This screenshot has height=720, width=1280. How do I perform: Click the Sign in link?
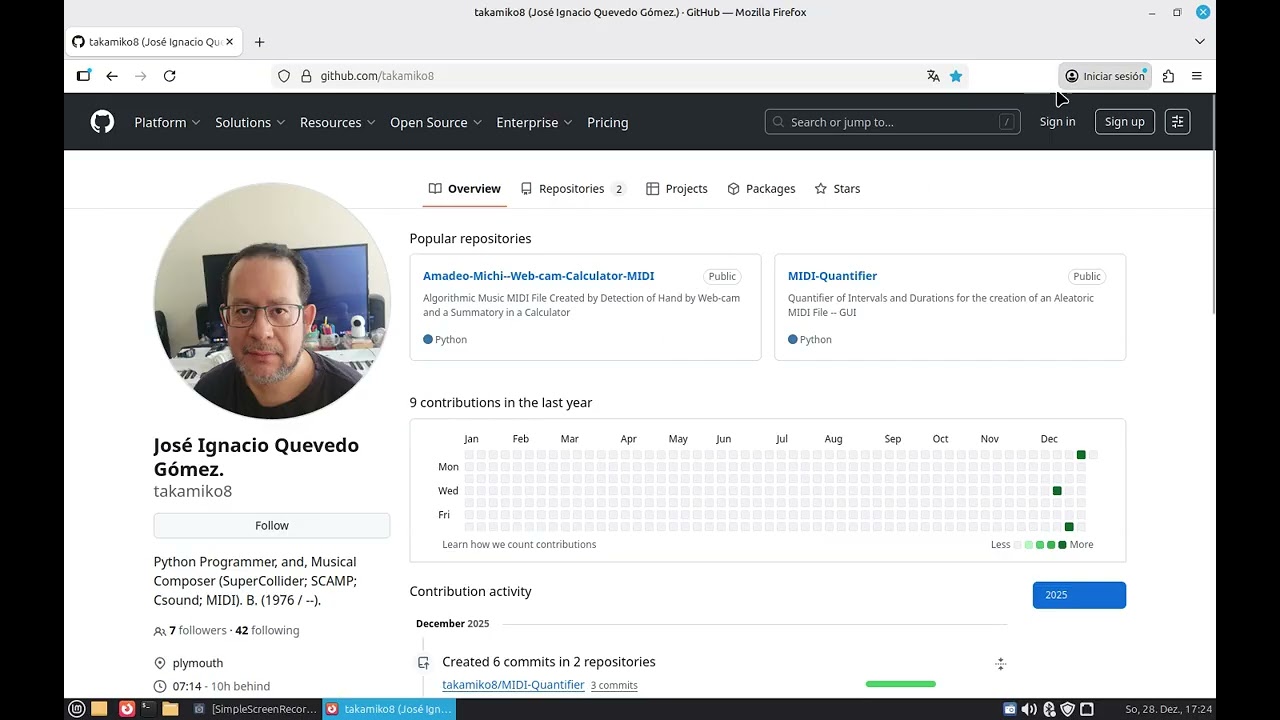(x=1057, y=122)
